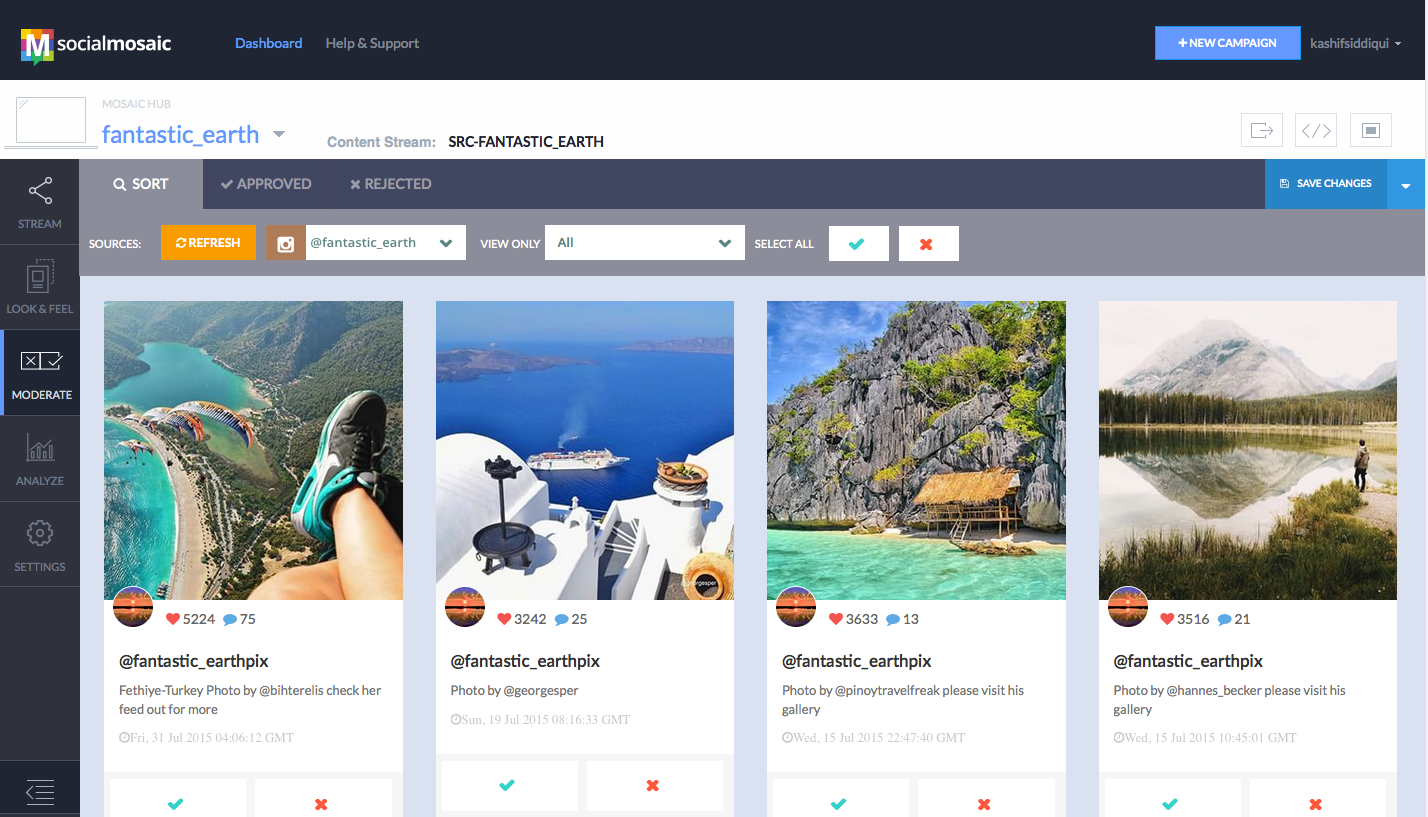The height and width of the screenshot is (817, 1428).
Task: Click the export stream icon
Action: 1261,130
